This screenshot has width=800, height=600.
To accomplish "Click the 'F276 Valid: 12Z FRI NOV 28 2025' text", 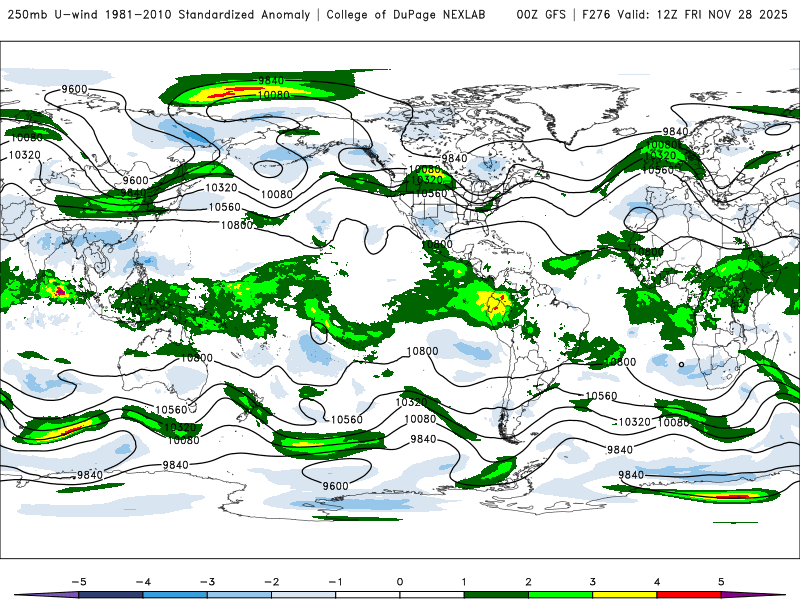I will (685, 14).
